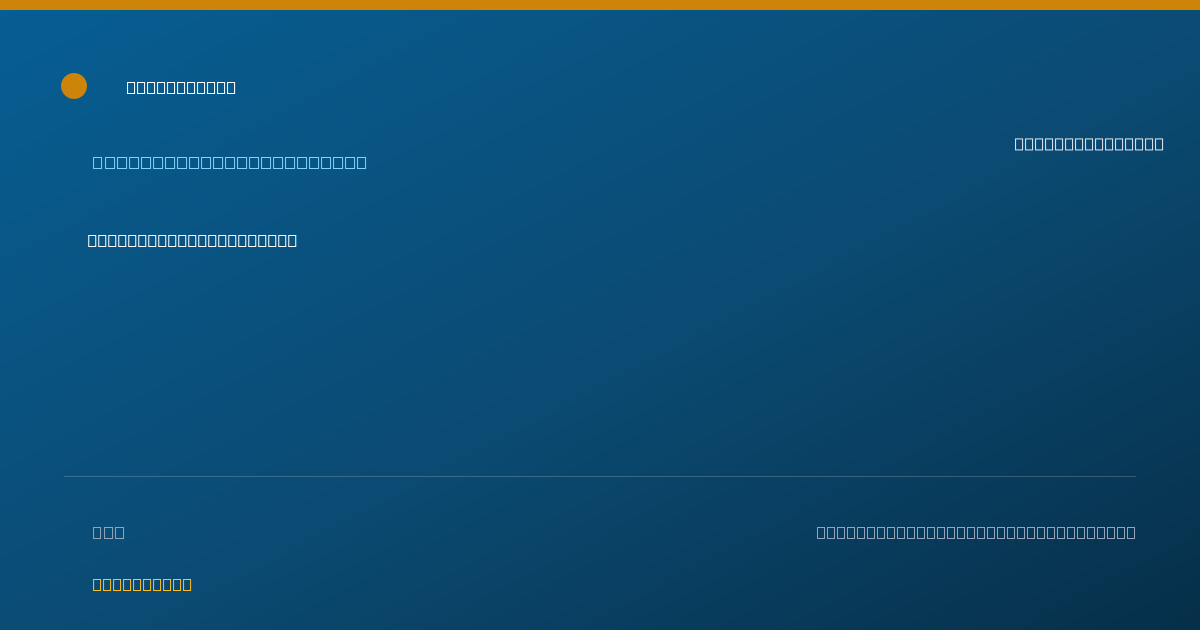Image resolution: width=1200 pixels, height=630 pixels.
Task: Select the white title text beside orange circle
Action: [181, 88]
